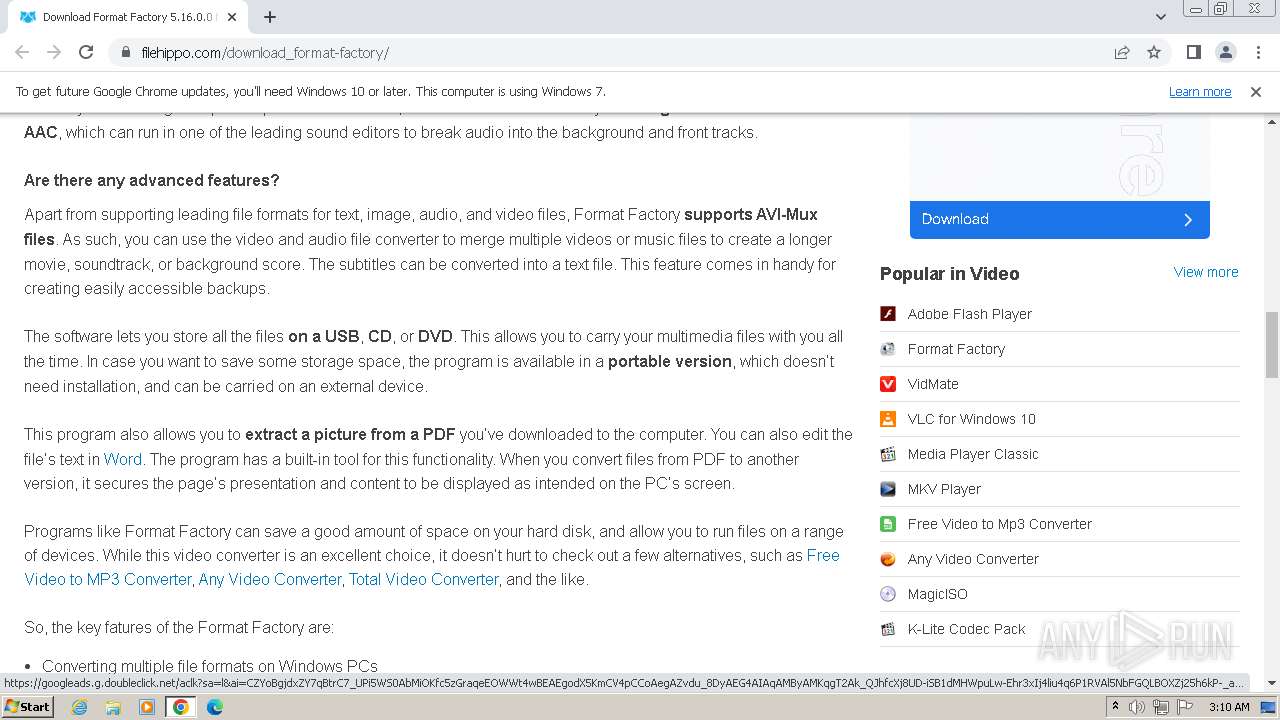Open a new tab with plus icon
Screen dimensions: 1280x720
click(x=270, y=17)
